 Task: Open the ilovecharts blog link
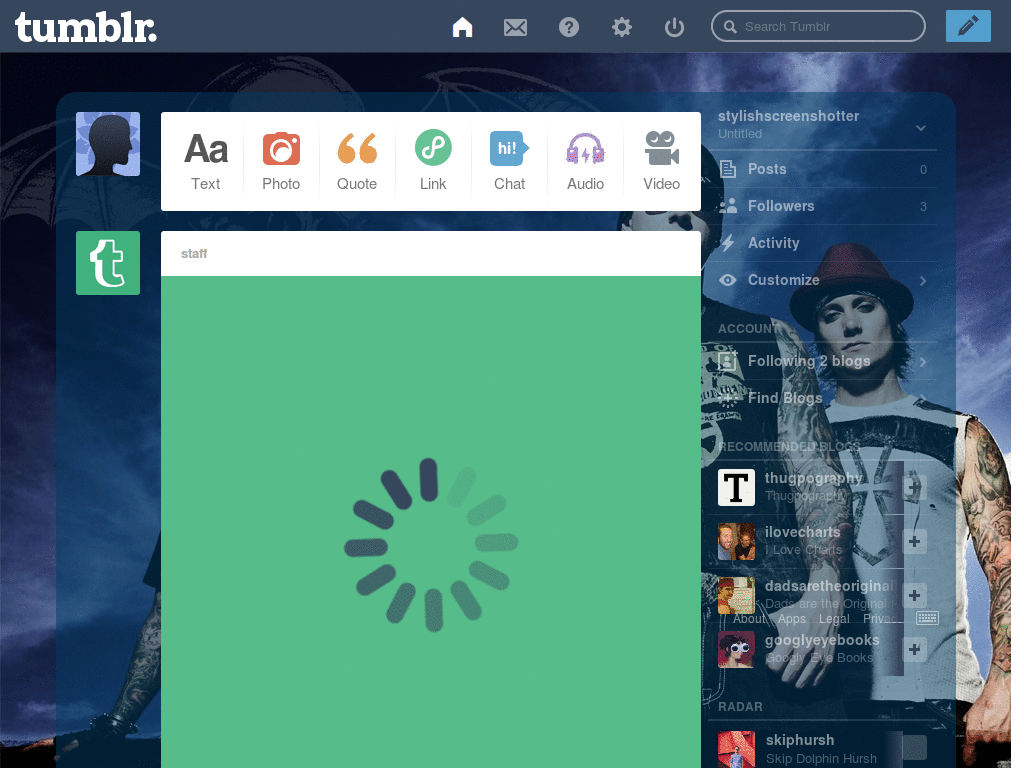tap(802, 532)
